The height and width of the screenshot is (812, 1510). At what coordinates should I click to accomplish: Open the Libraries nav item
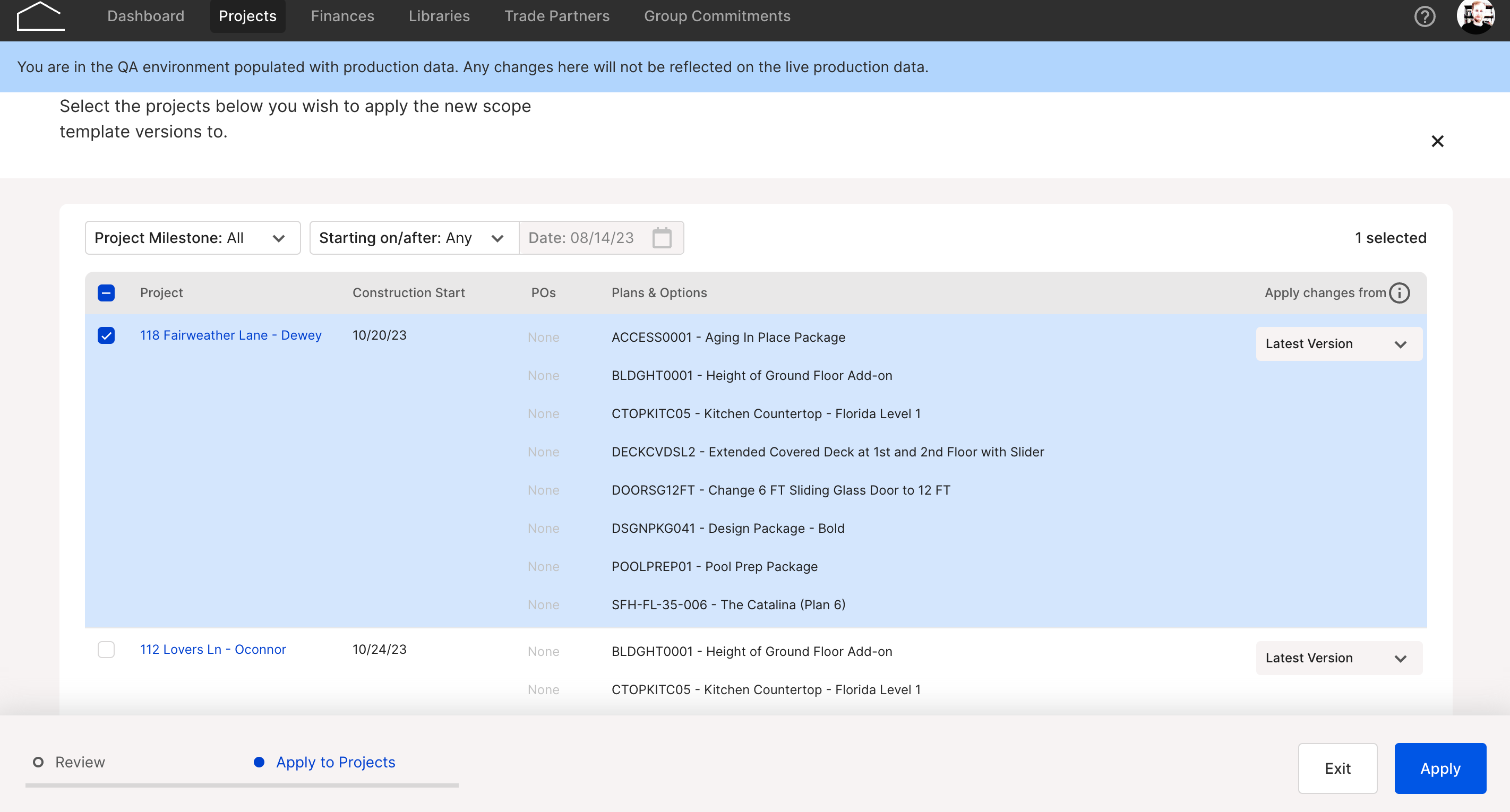(x=439, y=16)
